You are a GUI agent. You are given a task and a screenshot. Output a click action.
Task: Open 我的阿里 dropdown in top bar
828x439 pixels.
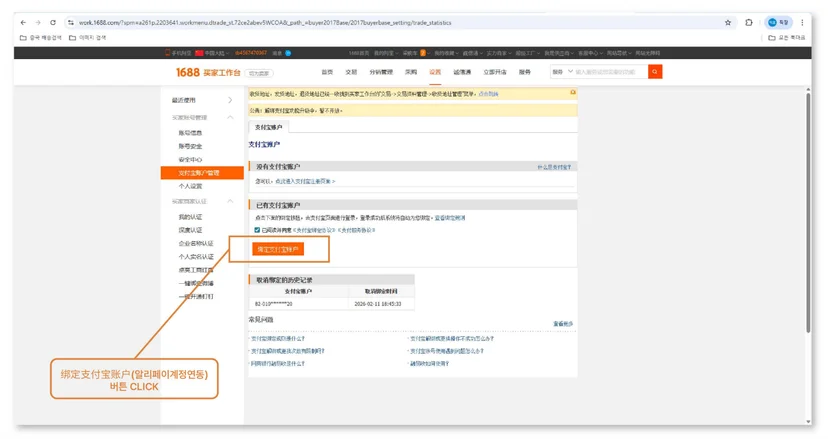(385, 53)
